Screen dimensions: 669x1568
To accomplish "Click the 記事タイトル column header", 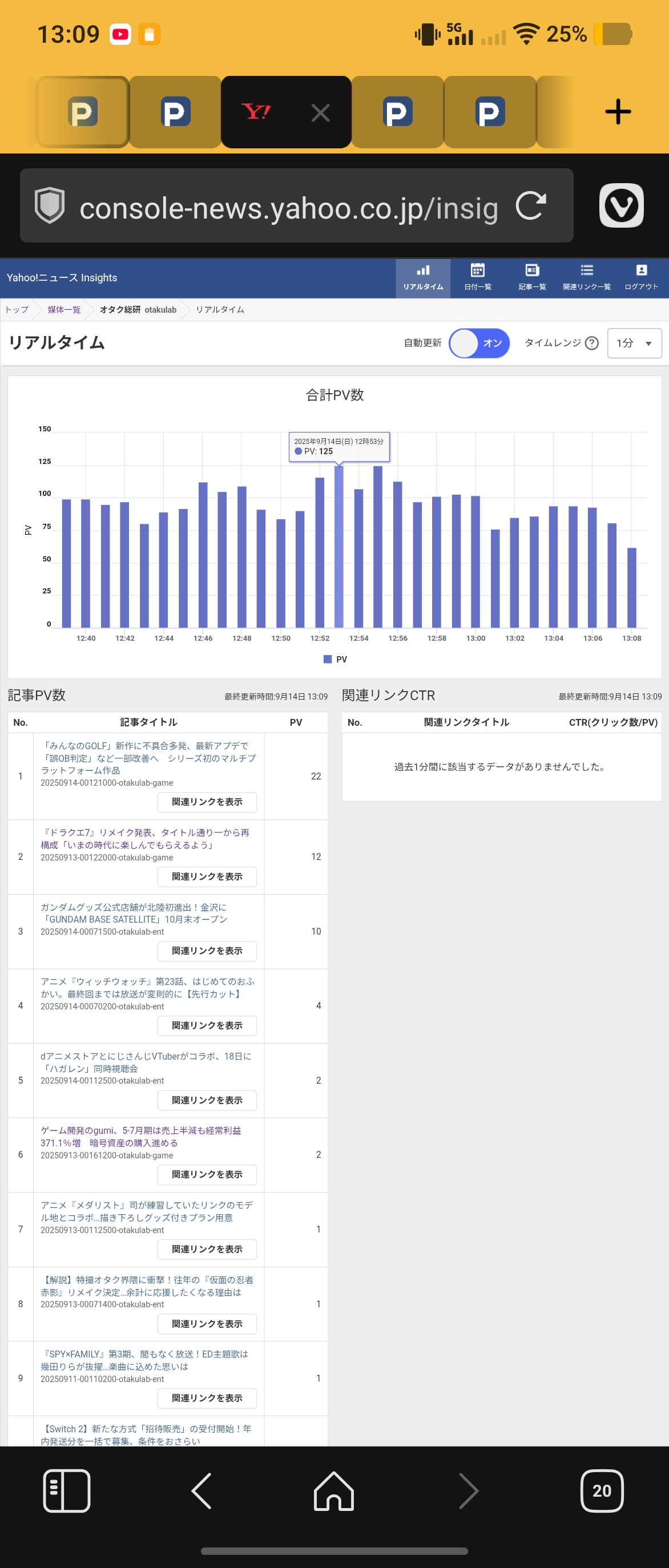I will (148, 722).
